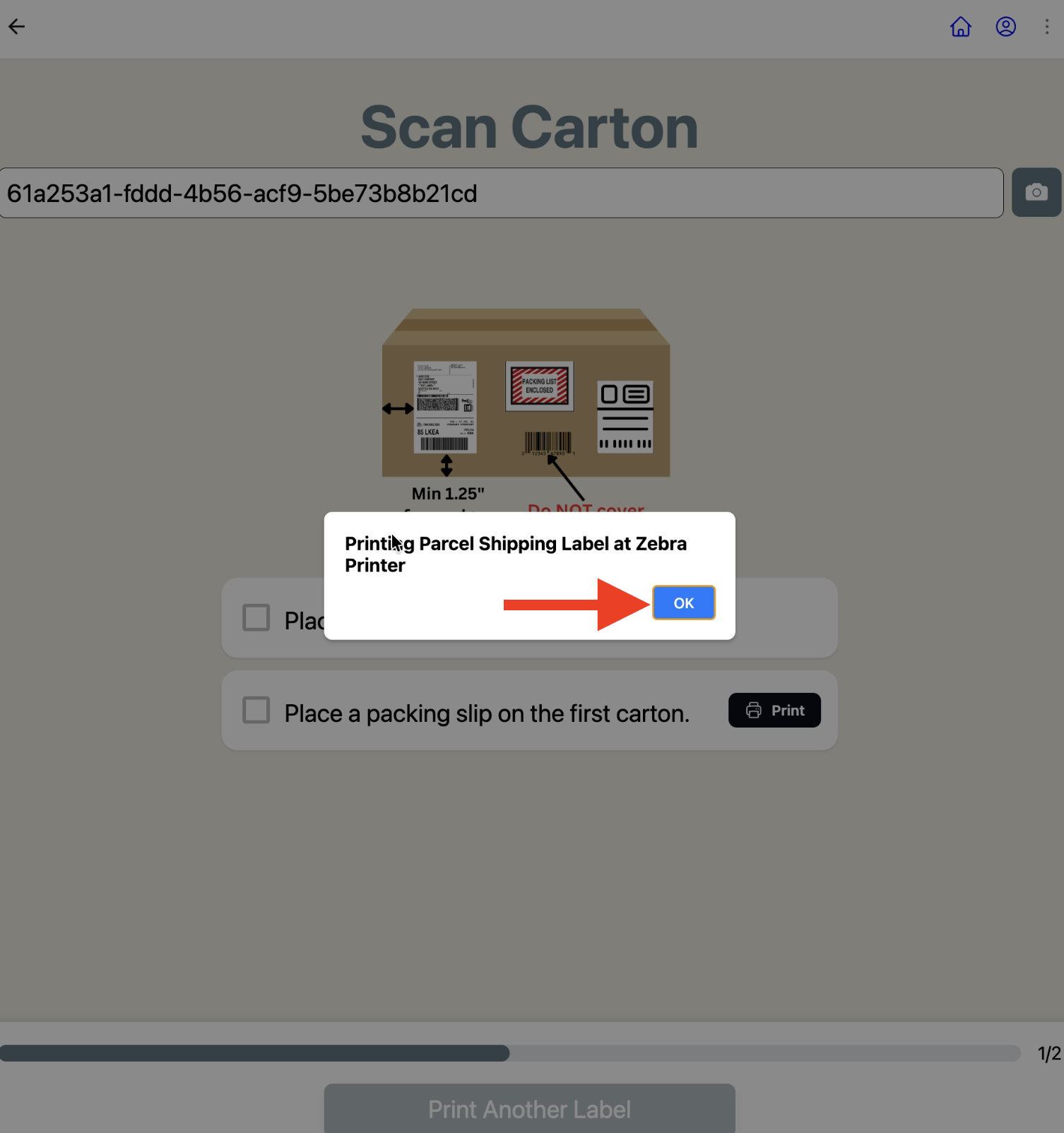The height and width of the screenshot is (1133, 1064).
Task: Click Print Another Label button
Action: point(529,1108)
